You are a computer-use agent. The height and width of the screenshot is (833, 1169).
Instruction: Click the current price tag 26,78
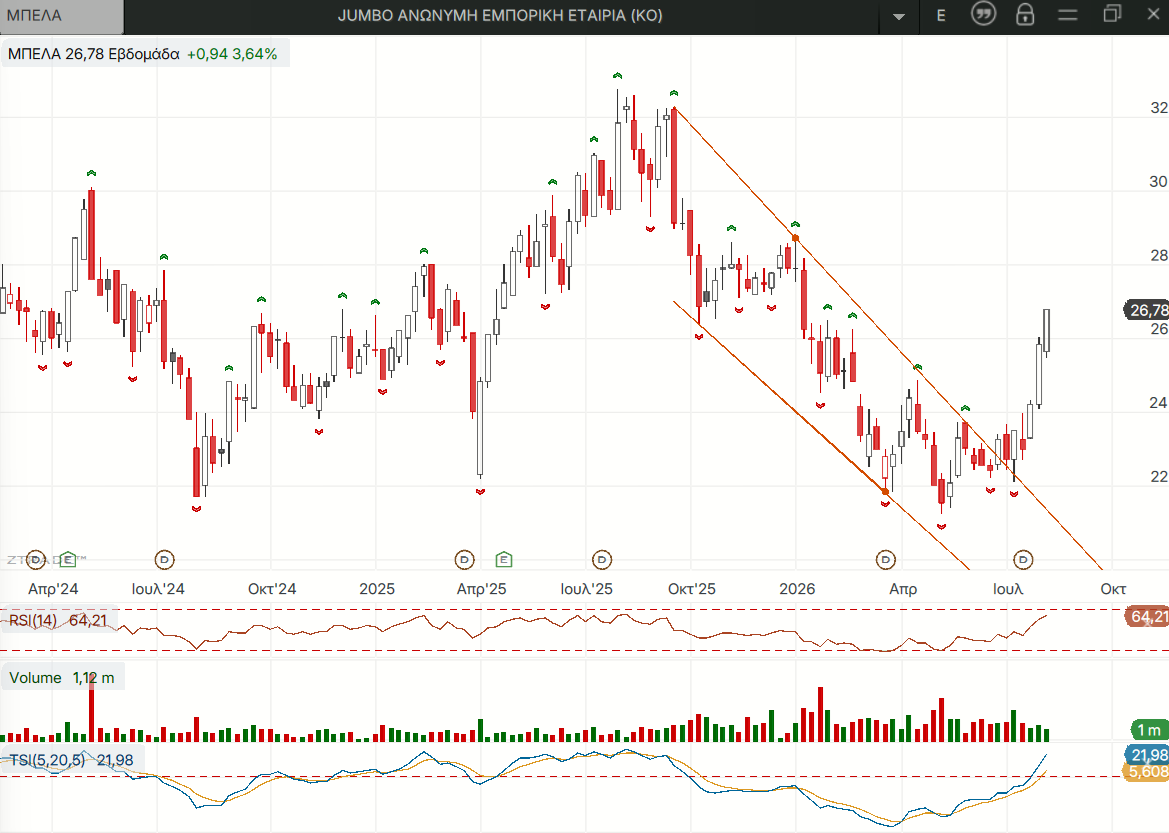1148,310
